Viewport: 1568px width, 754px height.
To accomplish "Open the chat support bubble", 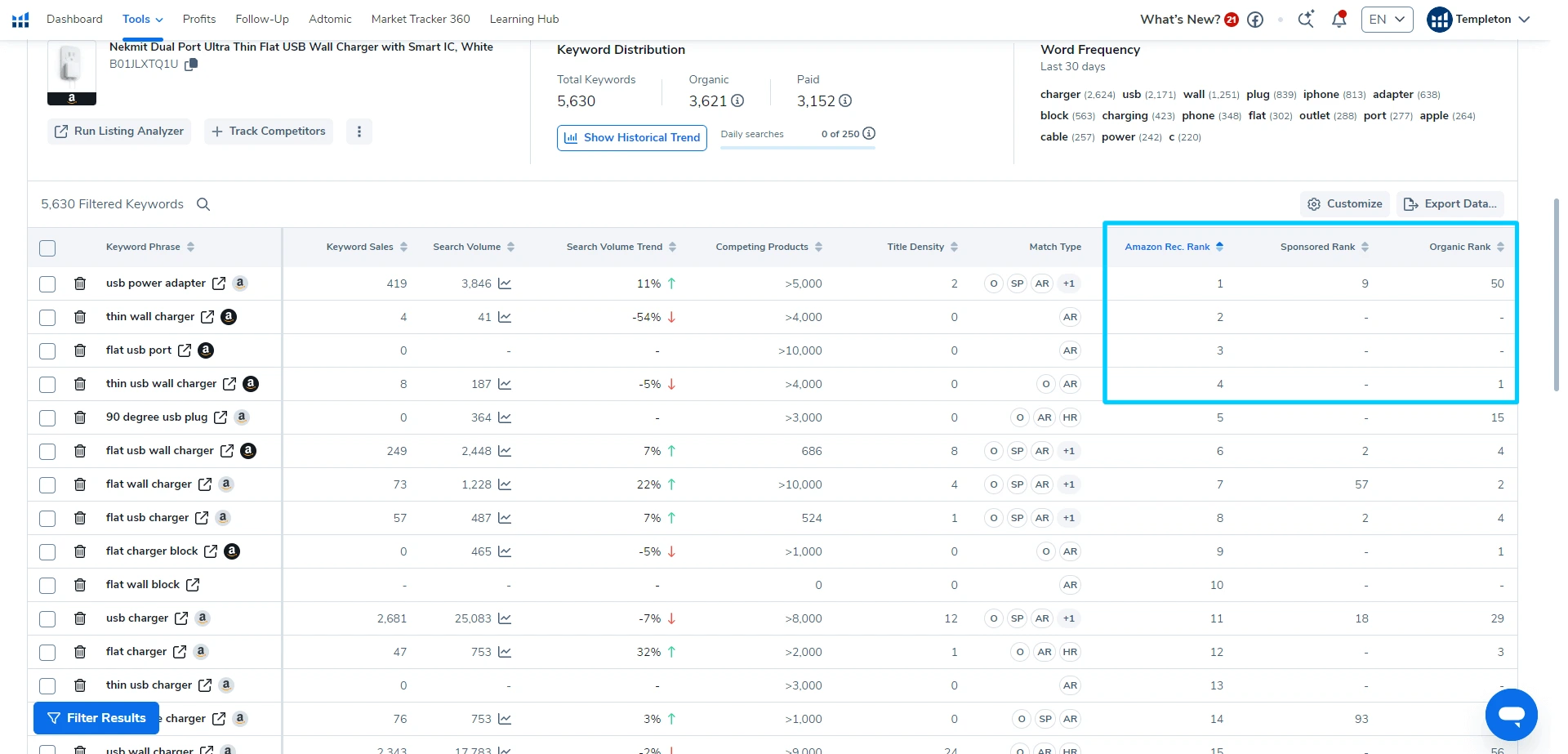I will coord(1511,715).
